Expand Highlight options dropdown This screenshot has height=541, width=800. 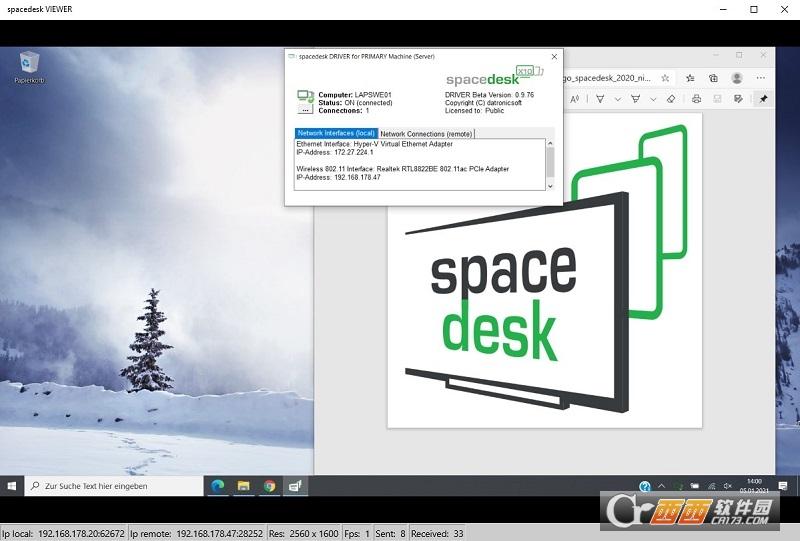tap(653, 99)
